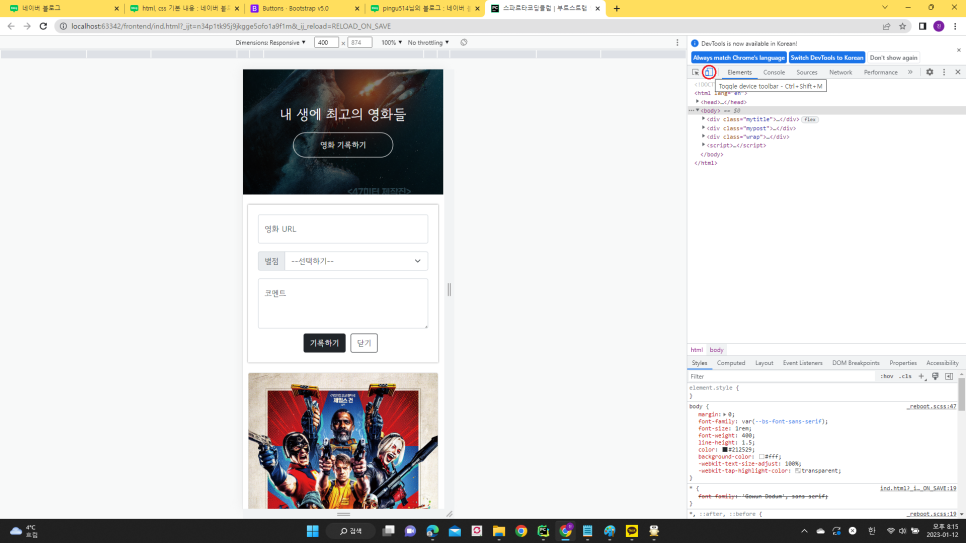
Task: Open Dimensions Responsive dropdown
Action: [x=270, y=43]
